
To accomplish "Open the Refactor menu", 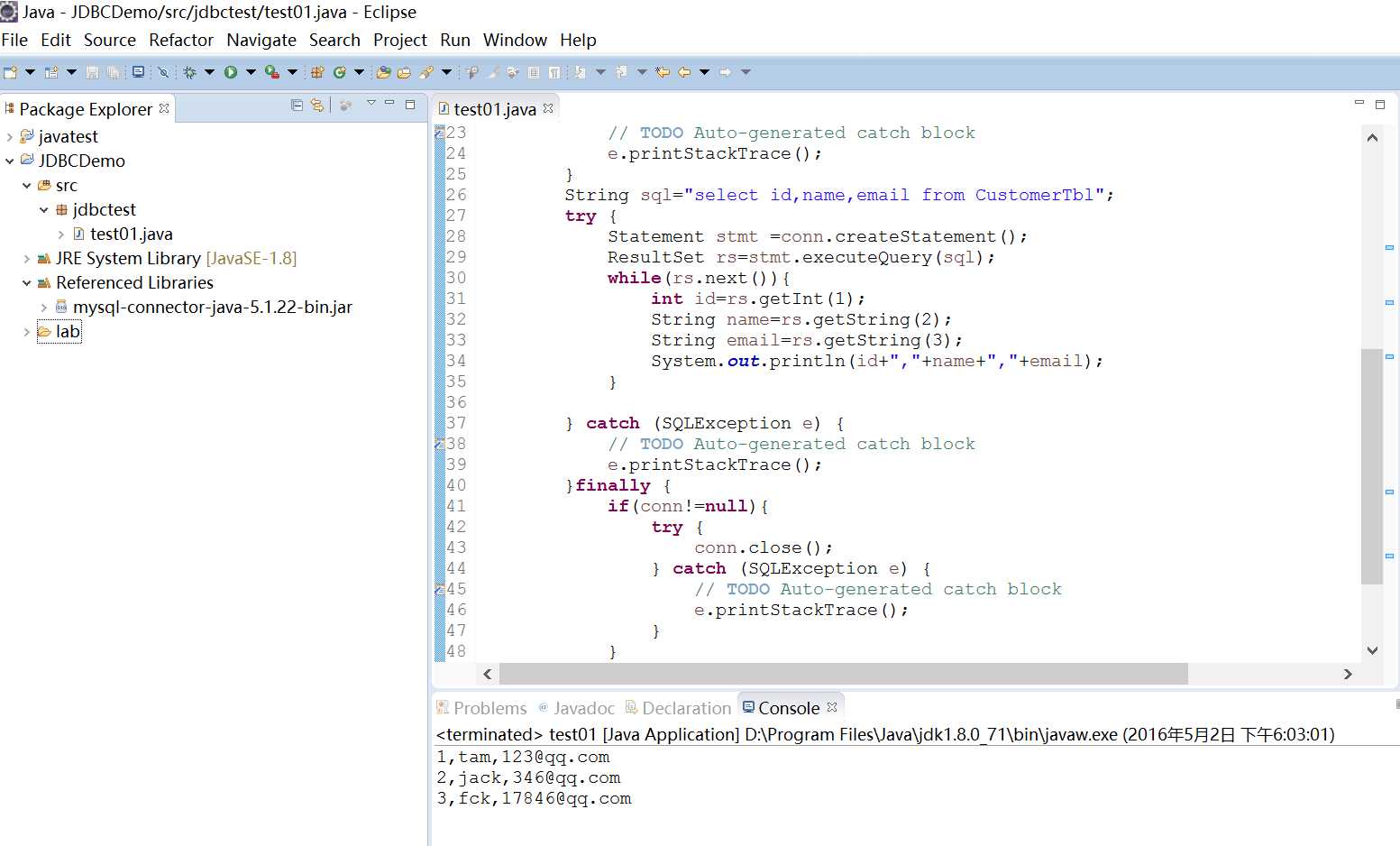I will 181,40.
